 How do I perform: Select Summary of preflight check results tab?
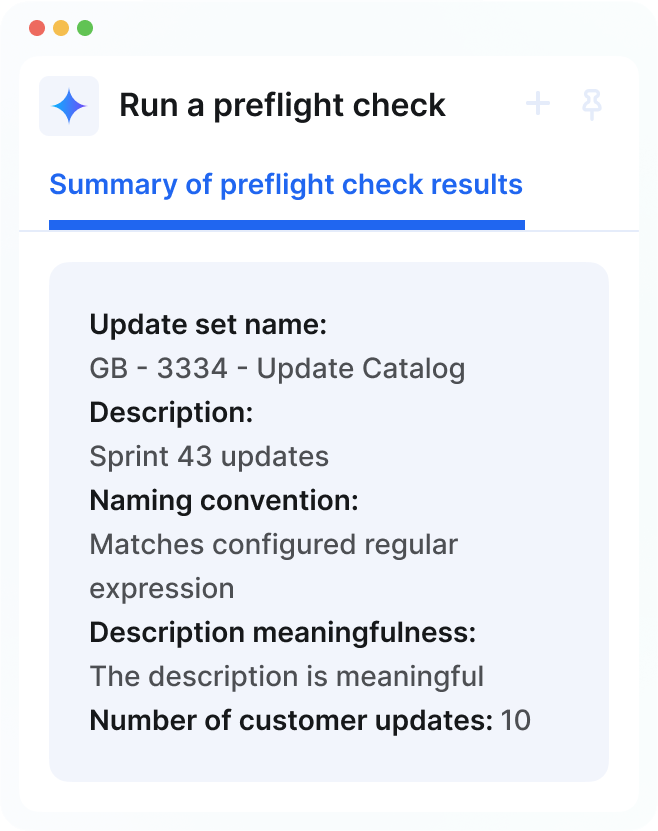[x=286, y=185]
